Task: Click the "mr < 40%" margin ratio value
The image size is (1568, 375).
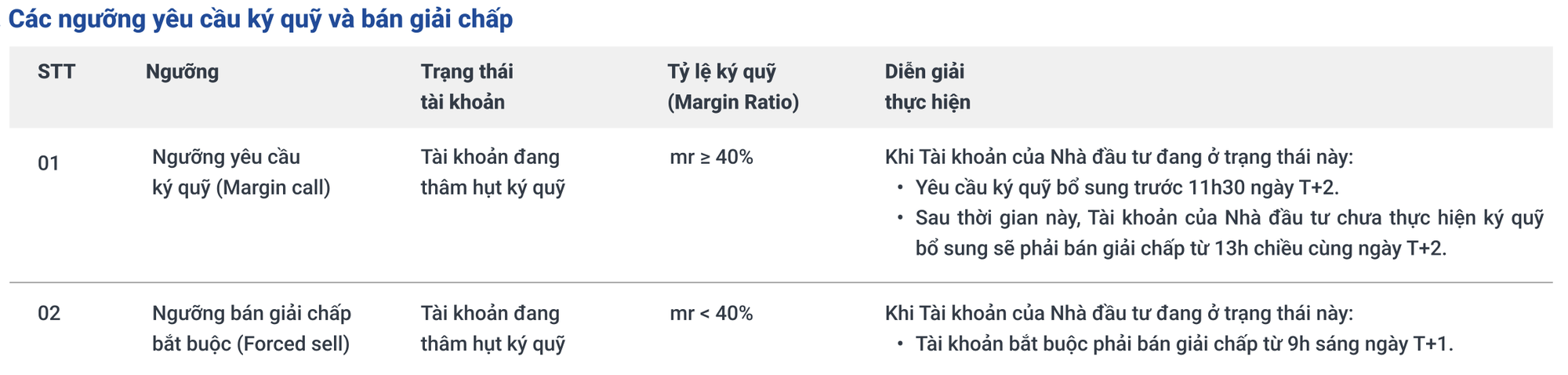Action: coord(711,314)
